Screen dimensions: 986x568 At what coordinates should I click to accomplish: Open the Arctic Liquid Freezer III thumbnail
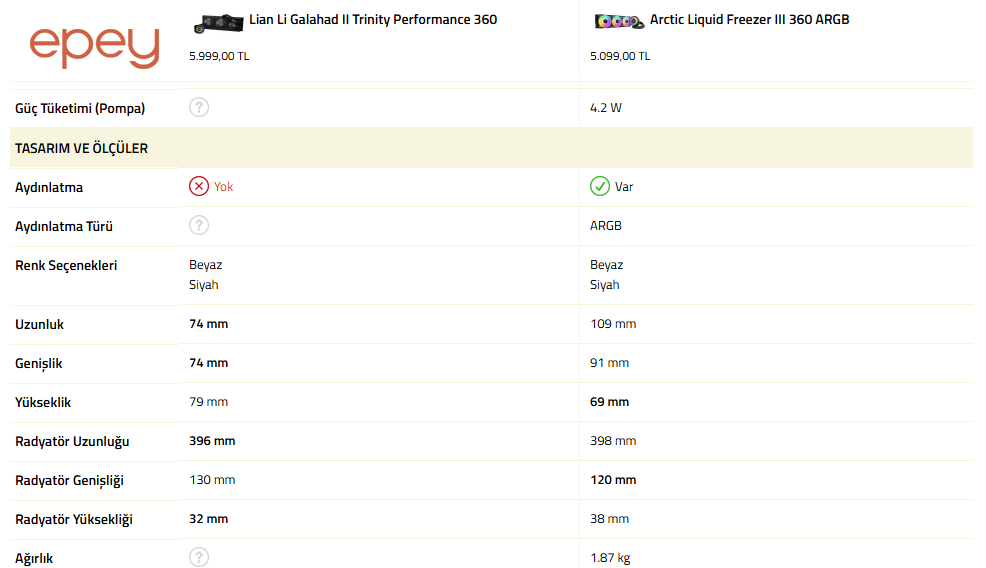point(619,21)
